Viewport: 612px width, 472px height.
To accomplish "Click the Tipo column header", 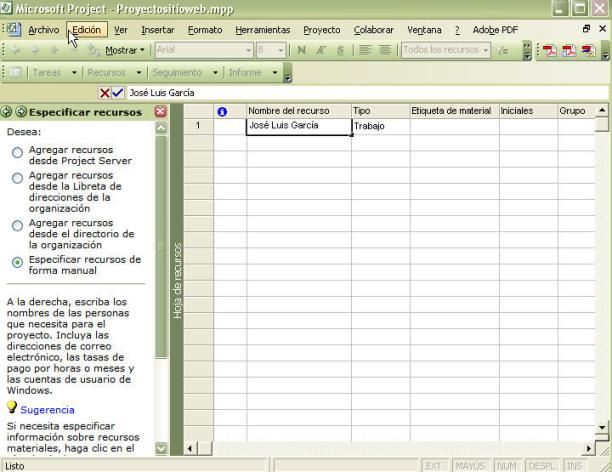I will 381,111.
